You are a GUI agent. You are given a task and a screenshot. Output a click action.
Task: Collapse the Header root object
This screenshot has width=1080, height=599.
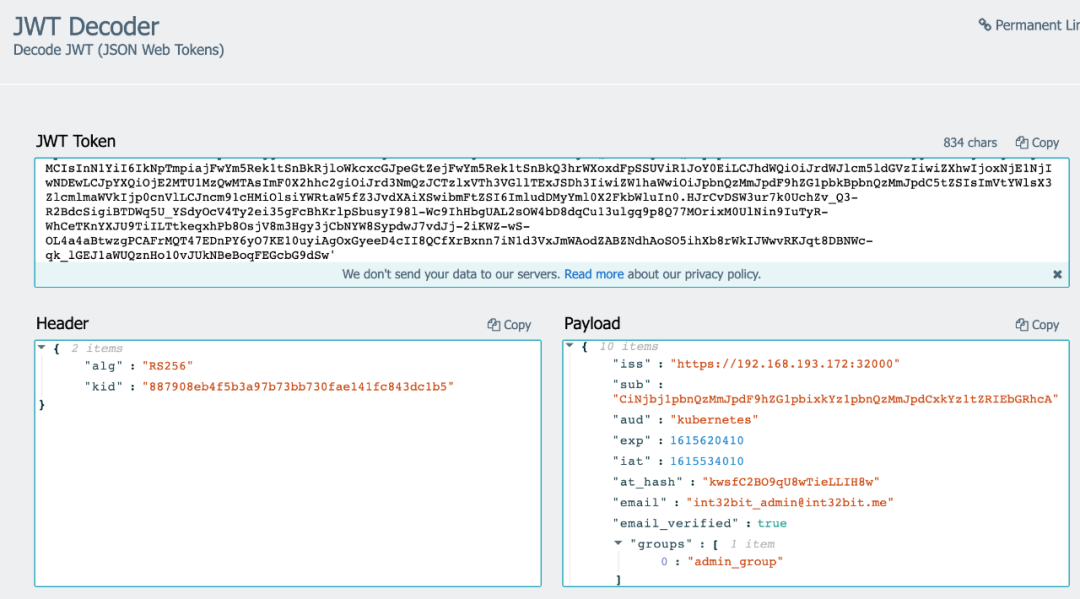coord(41,348)
